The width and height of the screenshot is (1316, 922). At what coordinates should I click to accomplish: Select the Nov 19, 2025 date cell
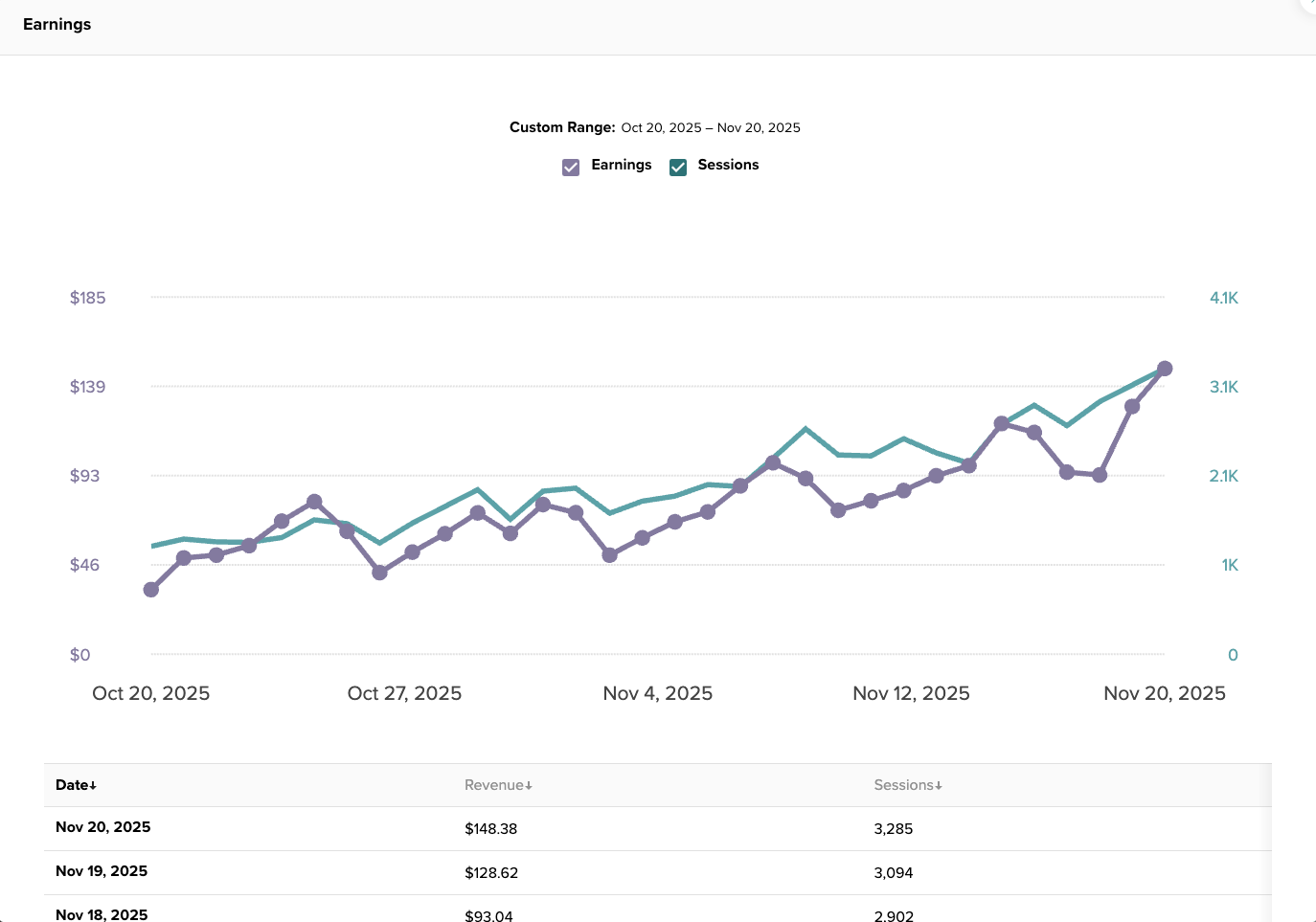coord(102,871)
